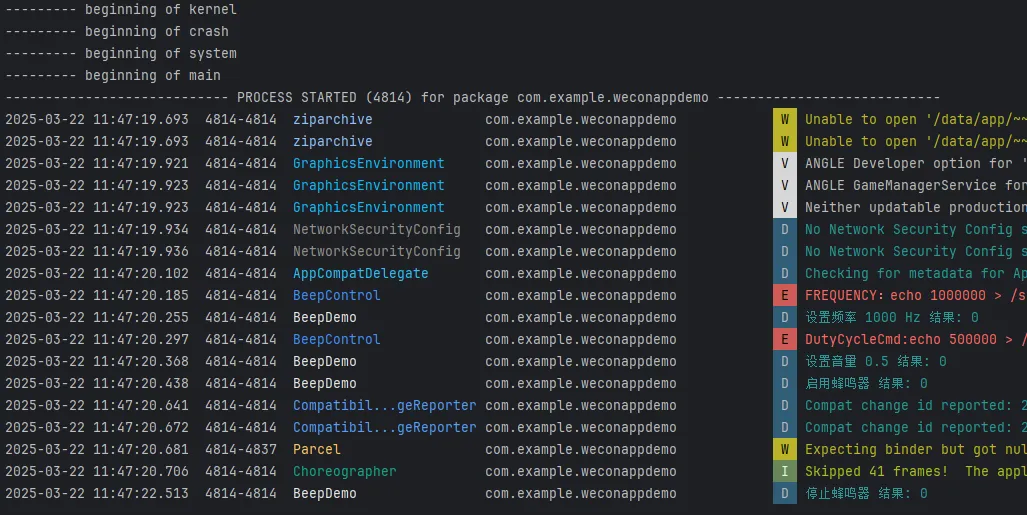
Task: Click the 4814-4837 process ID on Parcel row
Action: pos(240,450)
